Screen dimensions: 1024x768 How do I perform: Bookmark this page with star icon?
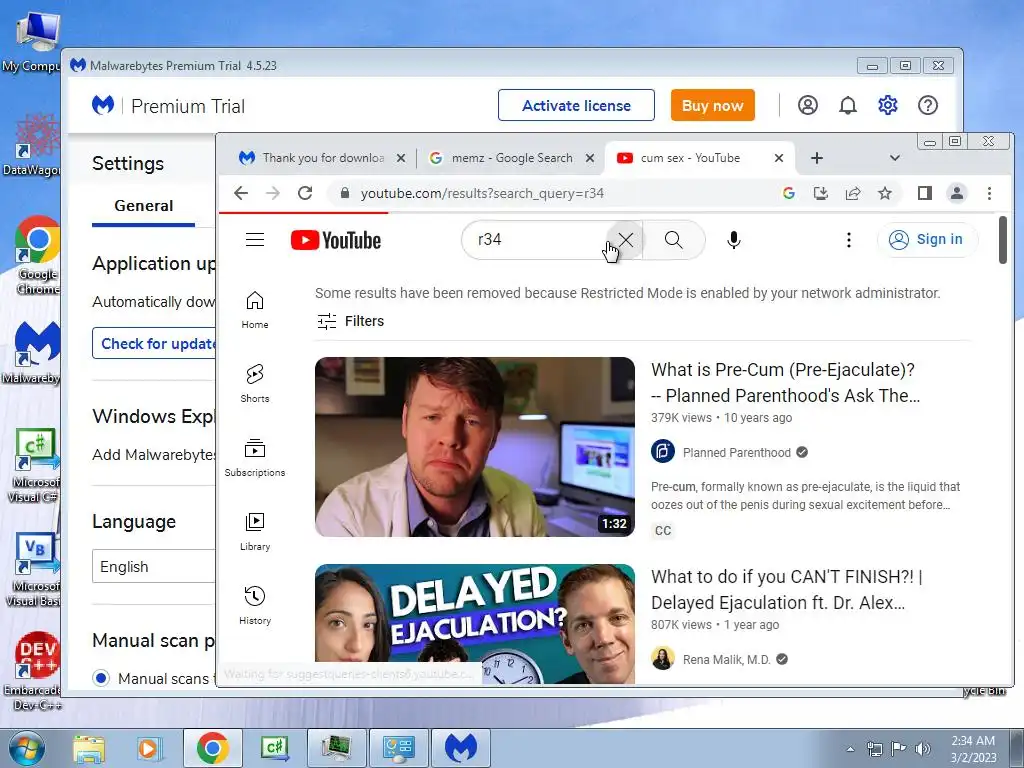(885, 193)
